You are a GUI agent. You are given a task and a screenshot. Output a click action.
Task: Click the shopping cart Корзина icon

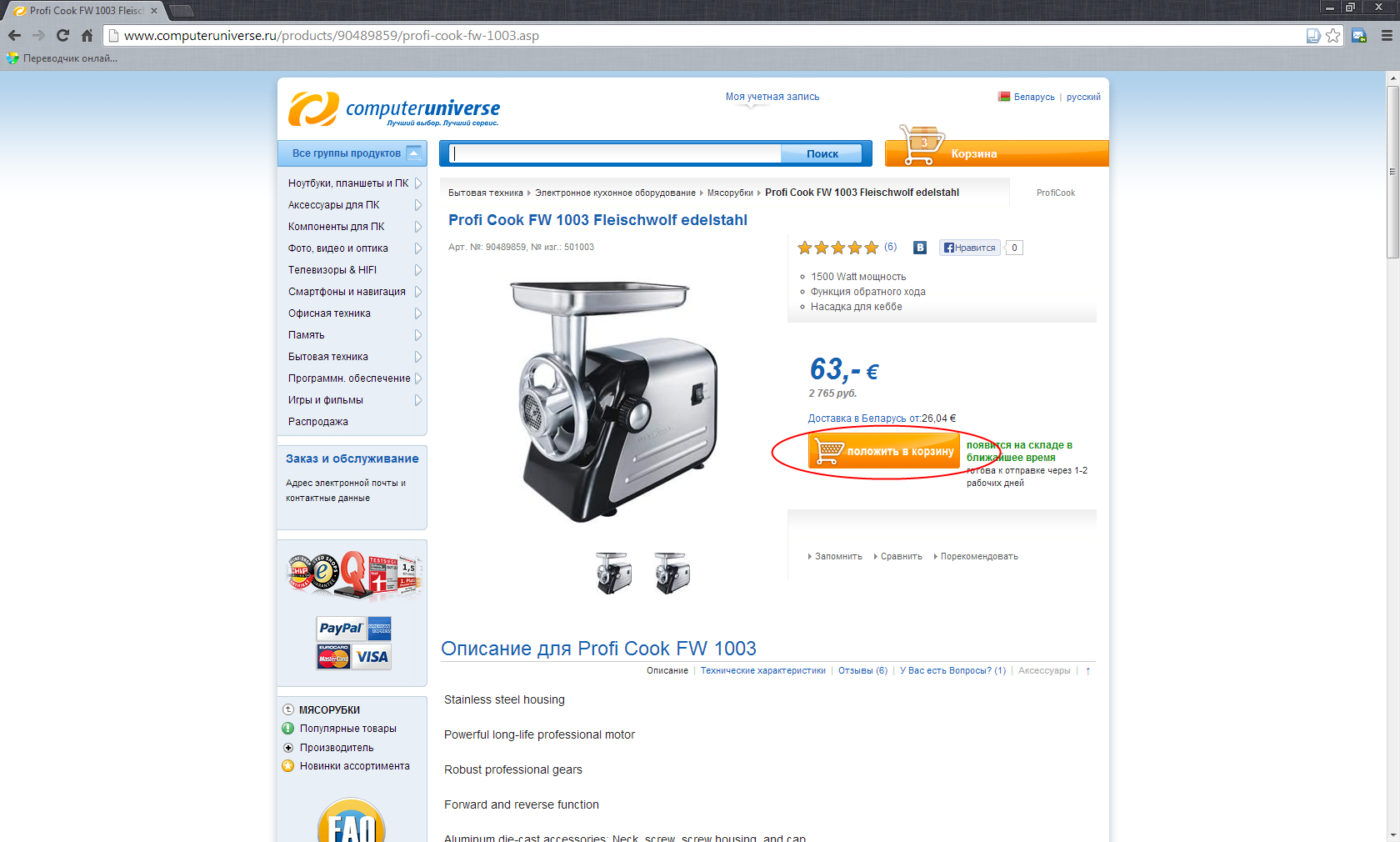922,146
